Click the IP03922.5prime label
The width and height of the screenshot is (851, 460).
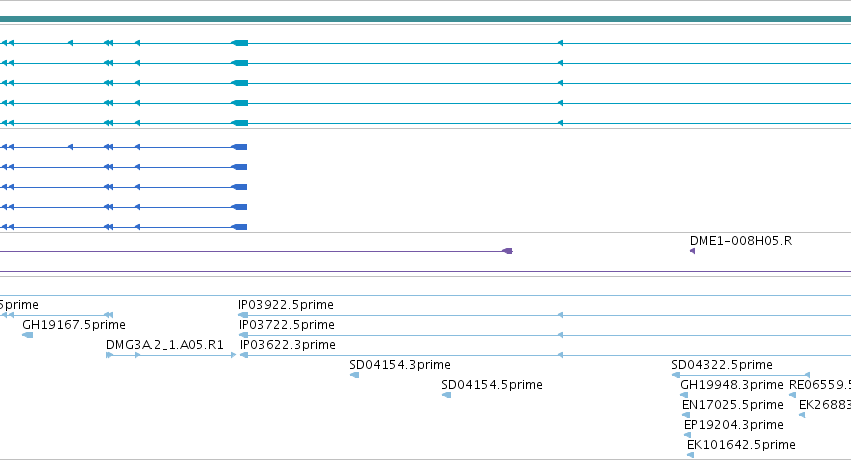(x=285, y=305)
